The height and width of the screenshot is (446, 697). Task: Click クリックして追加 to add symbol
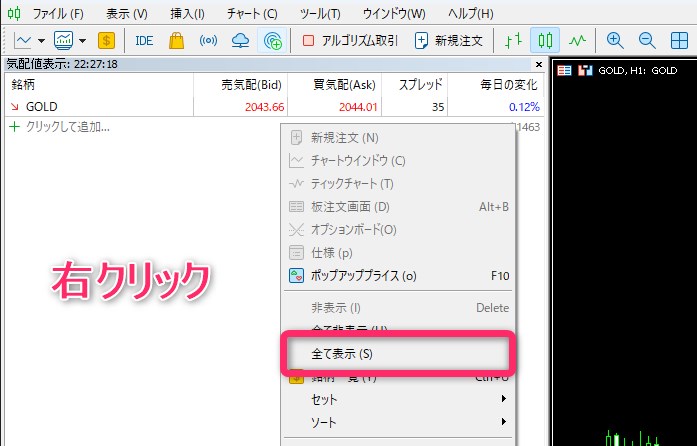point(65,127)
